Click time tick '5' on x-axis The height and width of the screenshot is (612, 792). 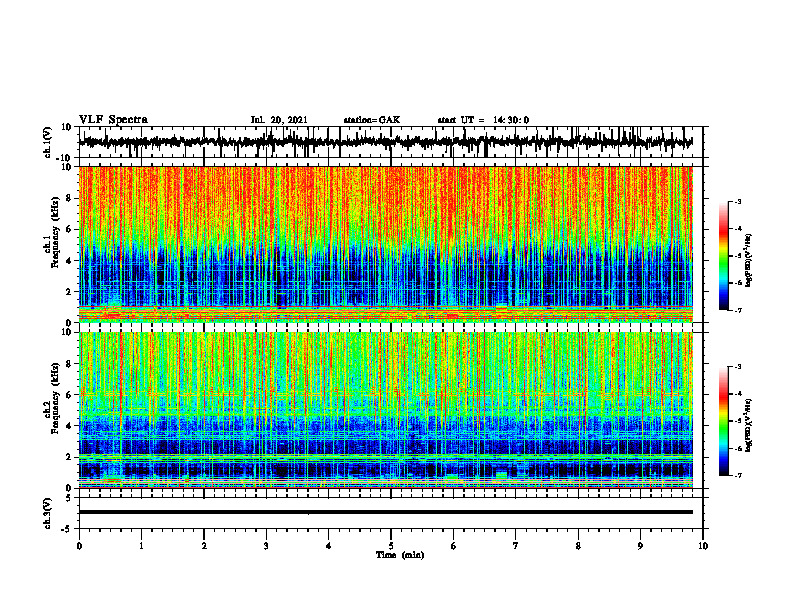(391, 546)
